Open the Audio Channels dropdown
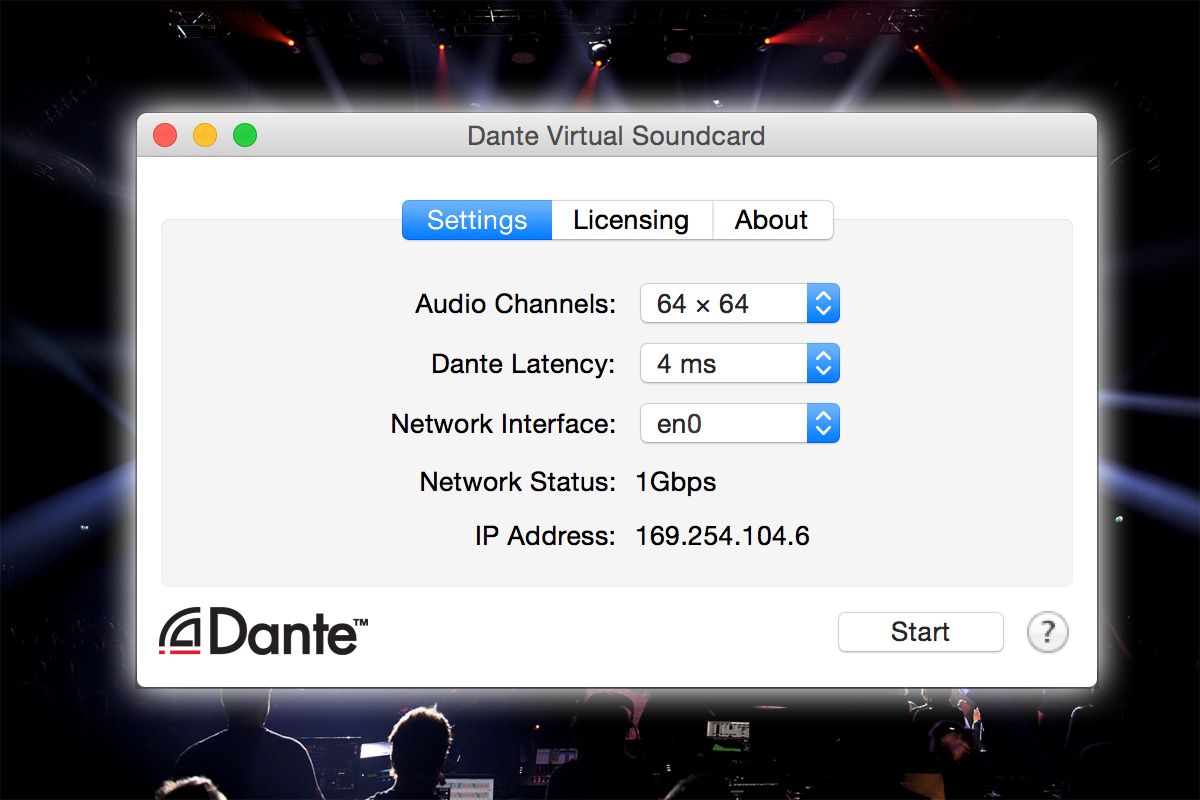Viewport: 1200px width, 800px height. pyautogui.click(x=739, y=304)
